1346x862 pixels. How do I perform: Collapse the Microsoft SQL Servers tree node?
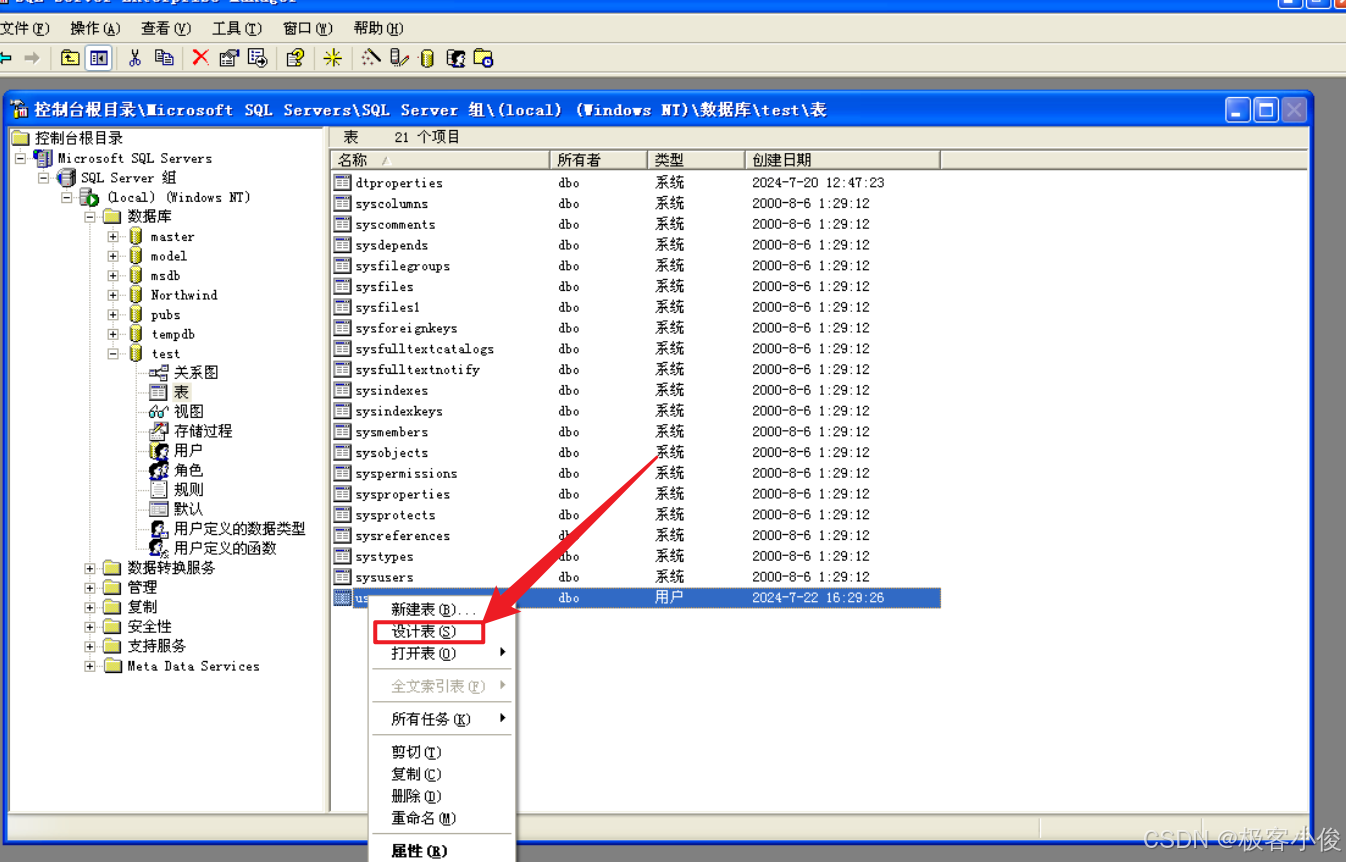[x=20, y=158]
